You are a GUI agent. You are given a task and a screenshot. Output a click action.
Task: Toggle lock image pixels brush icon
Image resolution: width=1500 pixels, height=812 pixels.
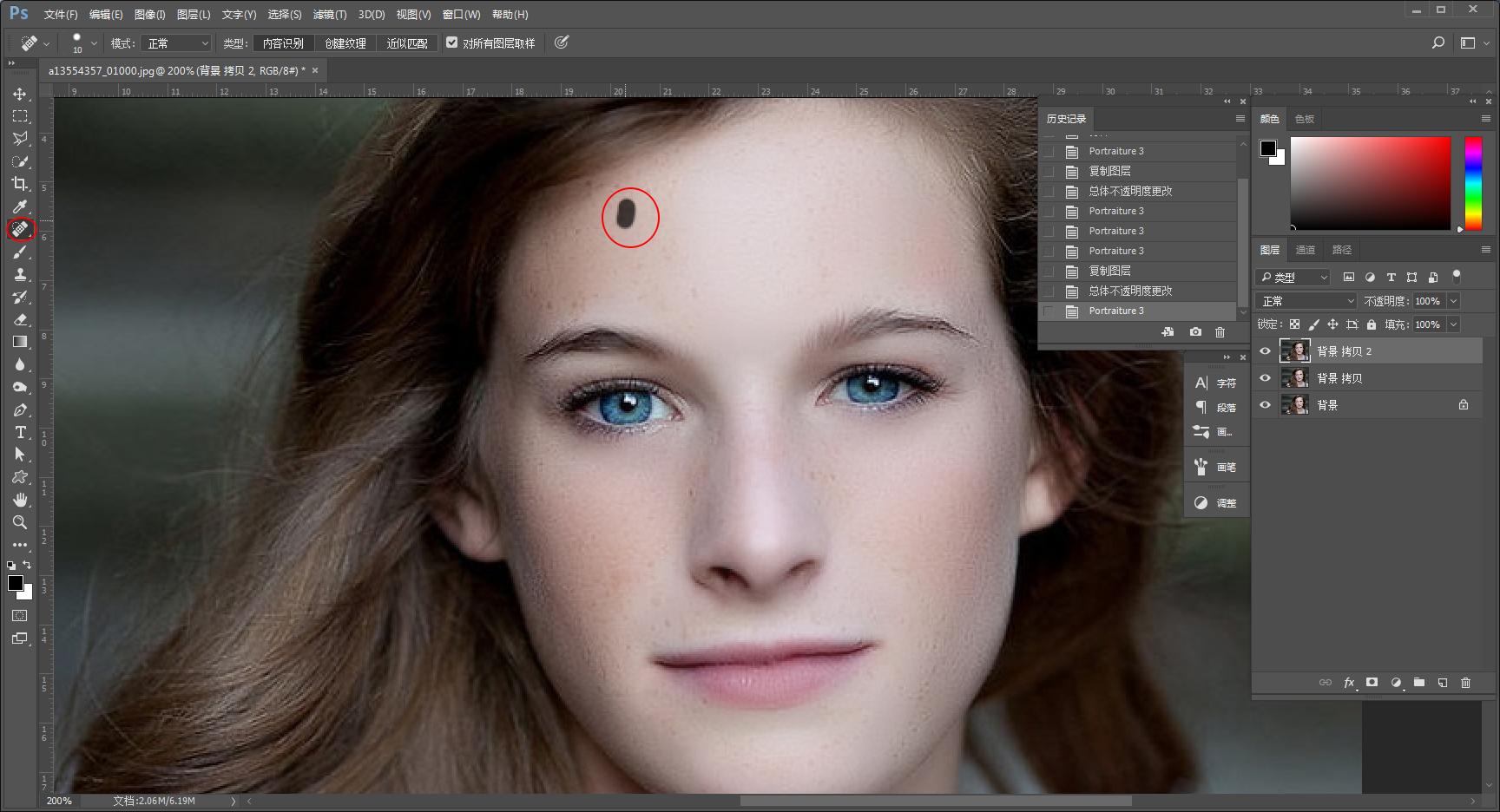click(1313, 324)
